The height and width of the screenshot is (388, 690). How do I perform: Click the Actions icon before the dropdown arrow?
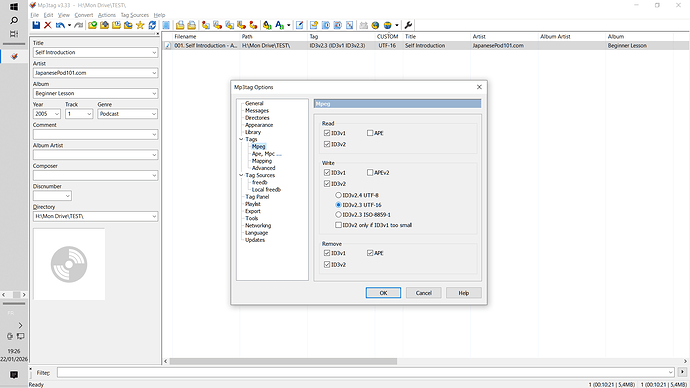coord(279,25)
